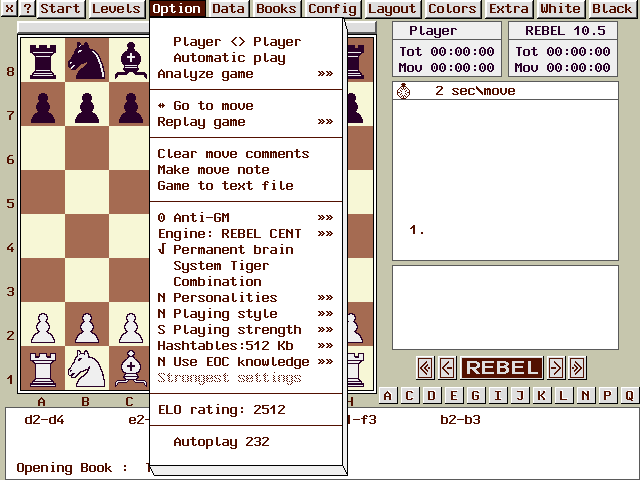
Task: Click the 2 sec\move time control
Action: [x=475, y=91]
